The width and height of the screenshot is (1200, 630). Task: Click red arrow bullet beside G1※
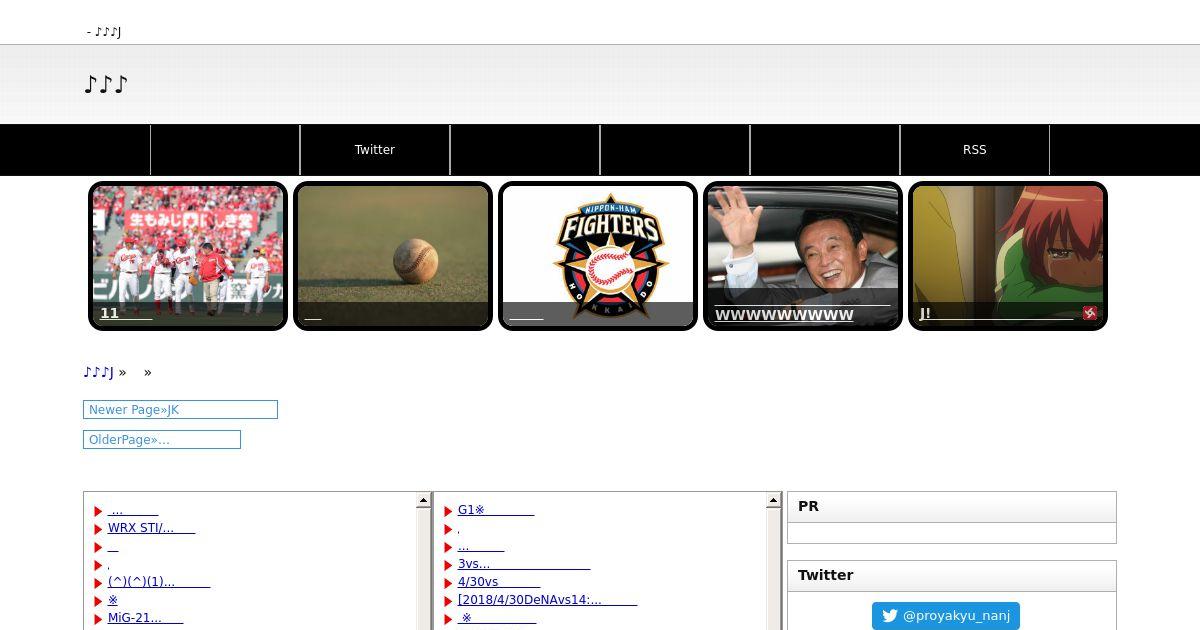448,511
